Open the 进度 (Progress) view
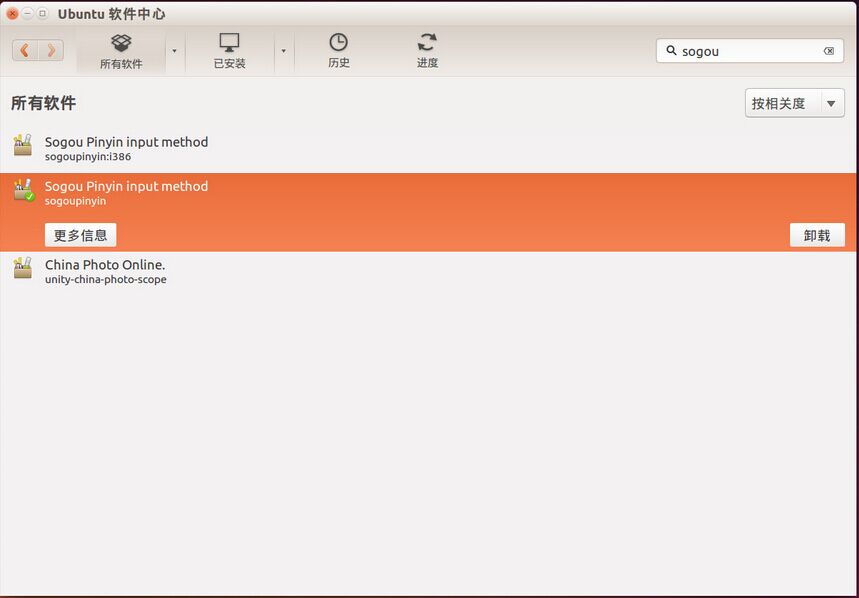 click(427, 51)
